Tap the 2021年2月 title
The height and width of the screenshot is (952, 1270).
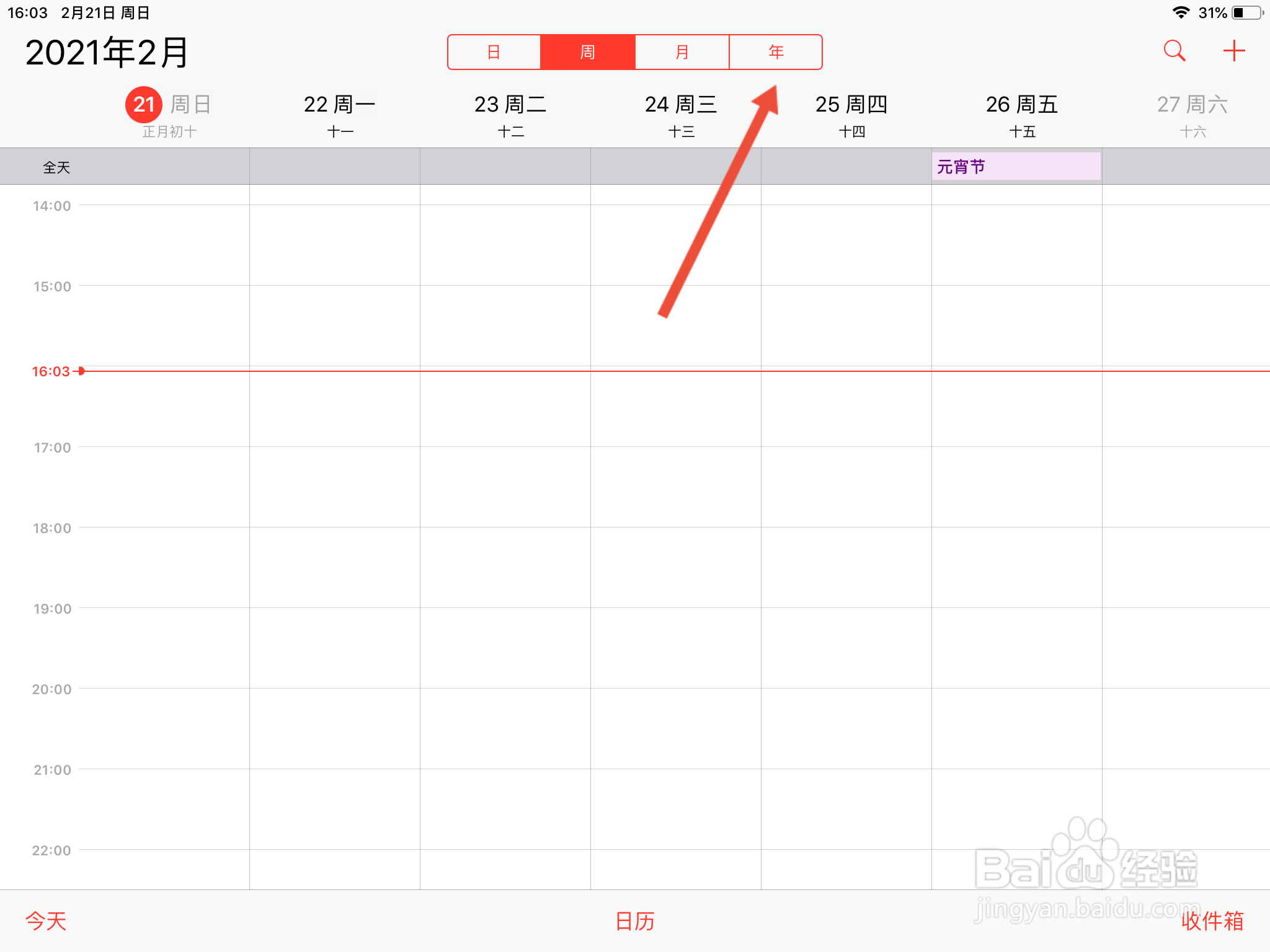(107, 53)
